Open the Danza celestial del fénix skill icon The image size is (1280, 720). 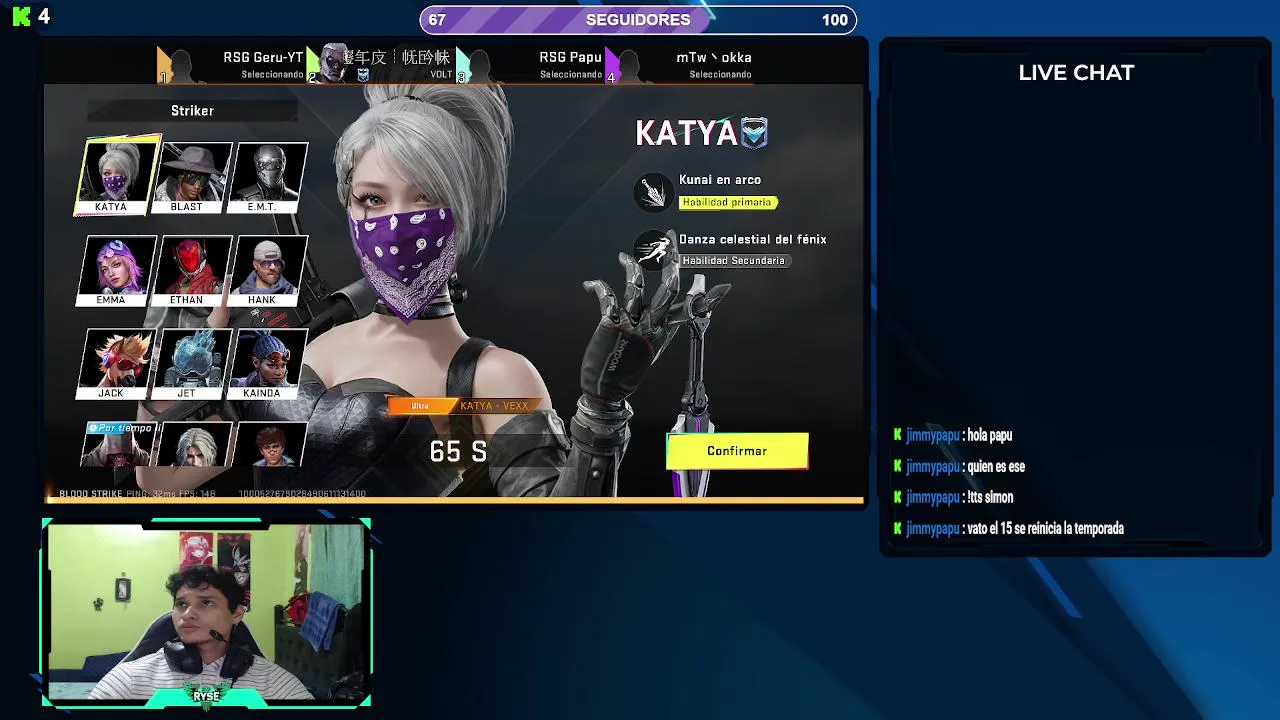(654, 250)
